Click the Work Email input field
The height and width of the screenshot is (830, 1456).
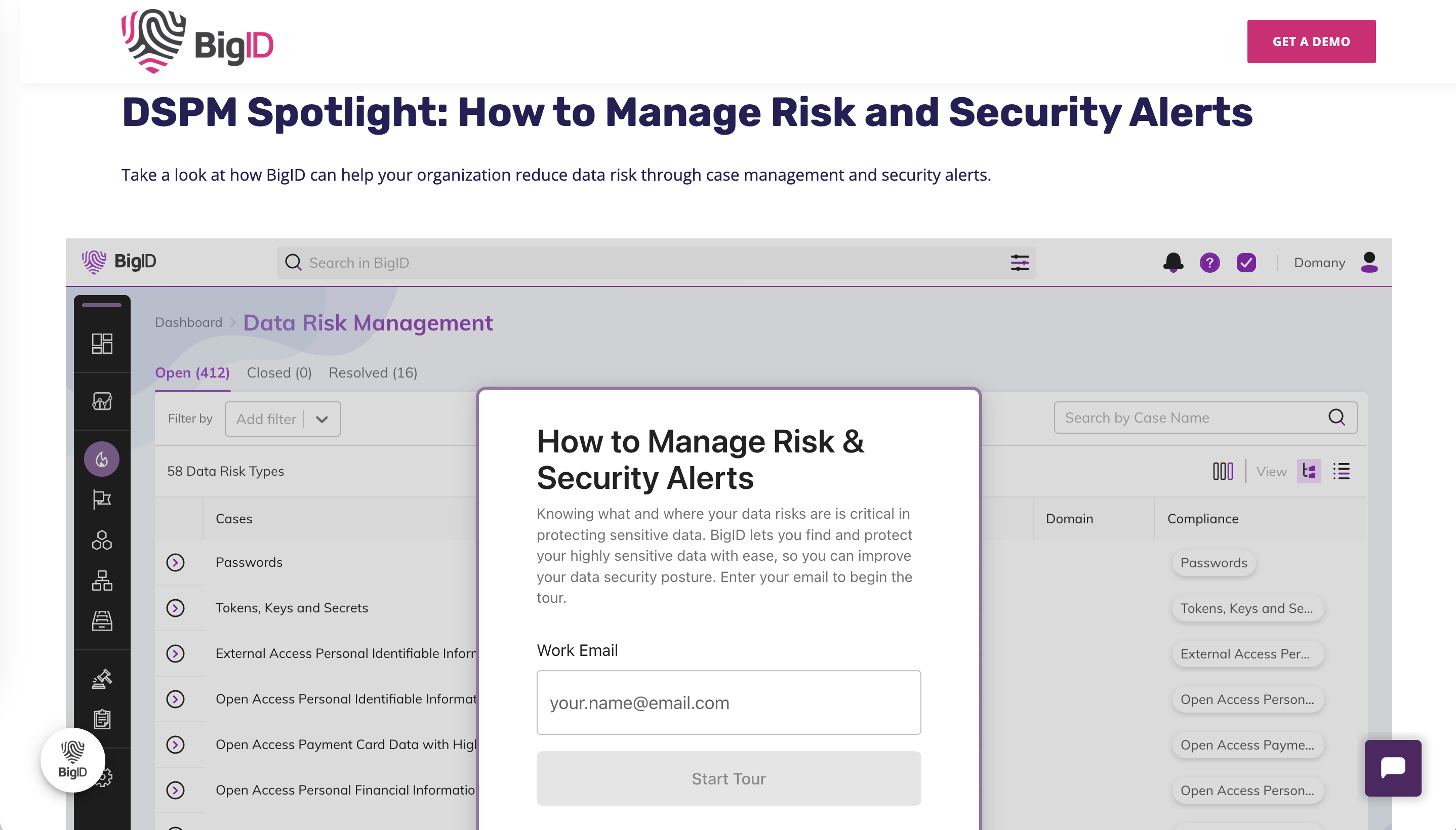coord(728,702)
